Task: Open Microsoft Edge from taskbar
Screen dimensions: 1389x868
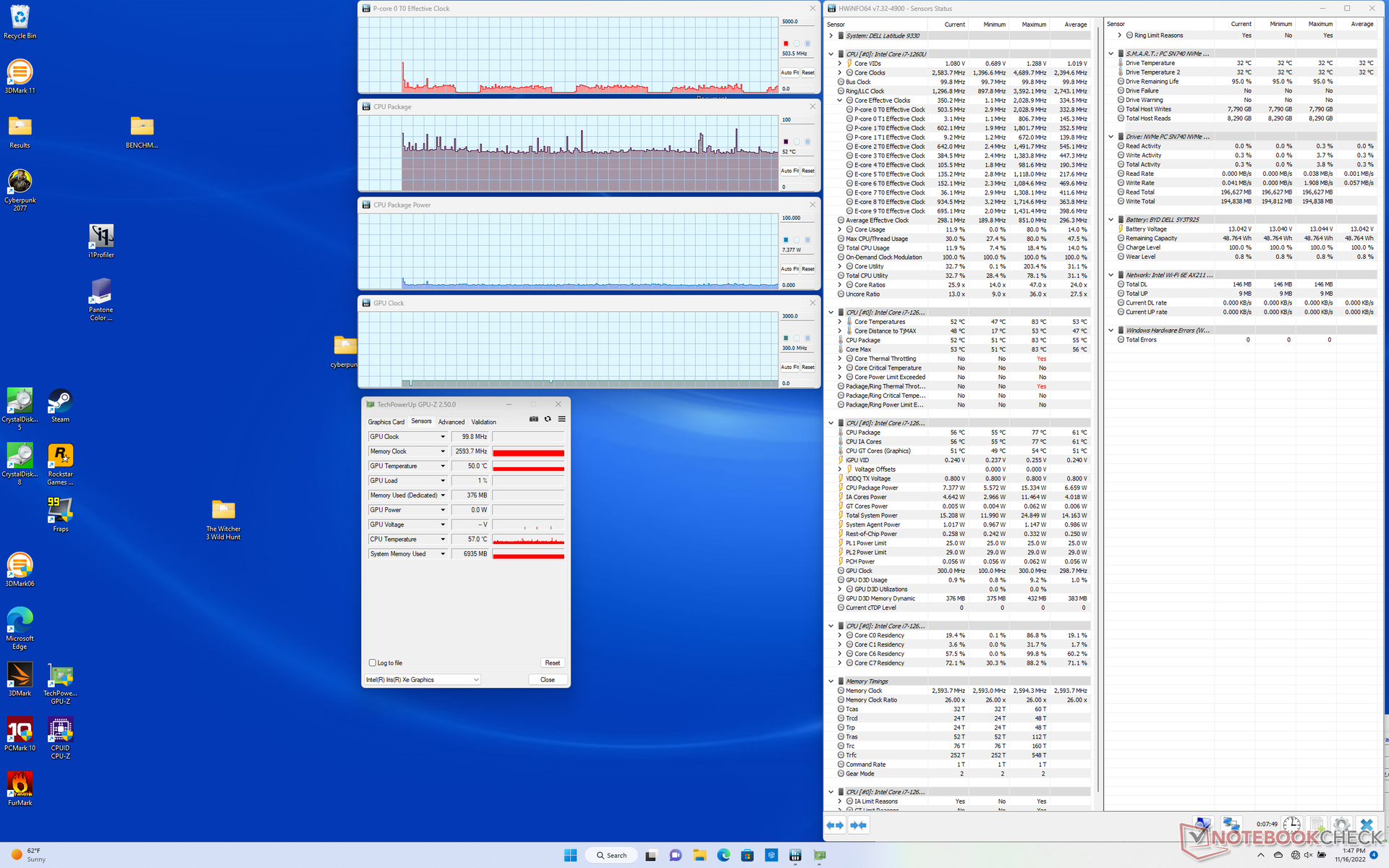Action: (723, 855)
